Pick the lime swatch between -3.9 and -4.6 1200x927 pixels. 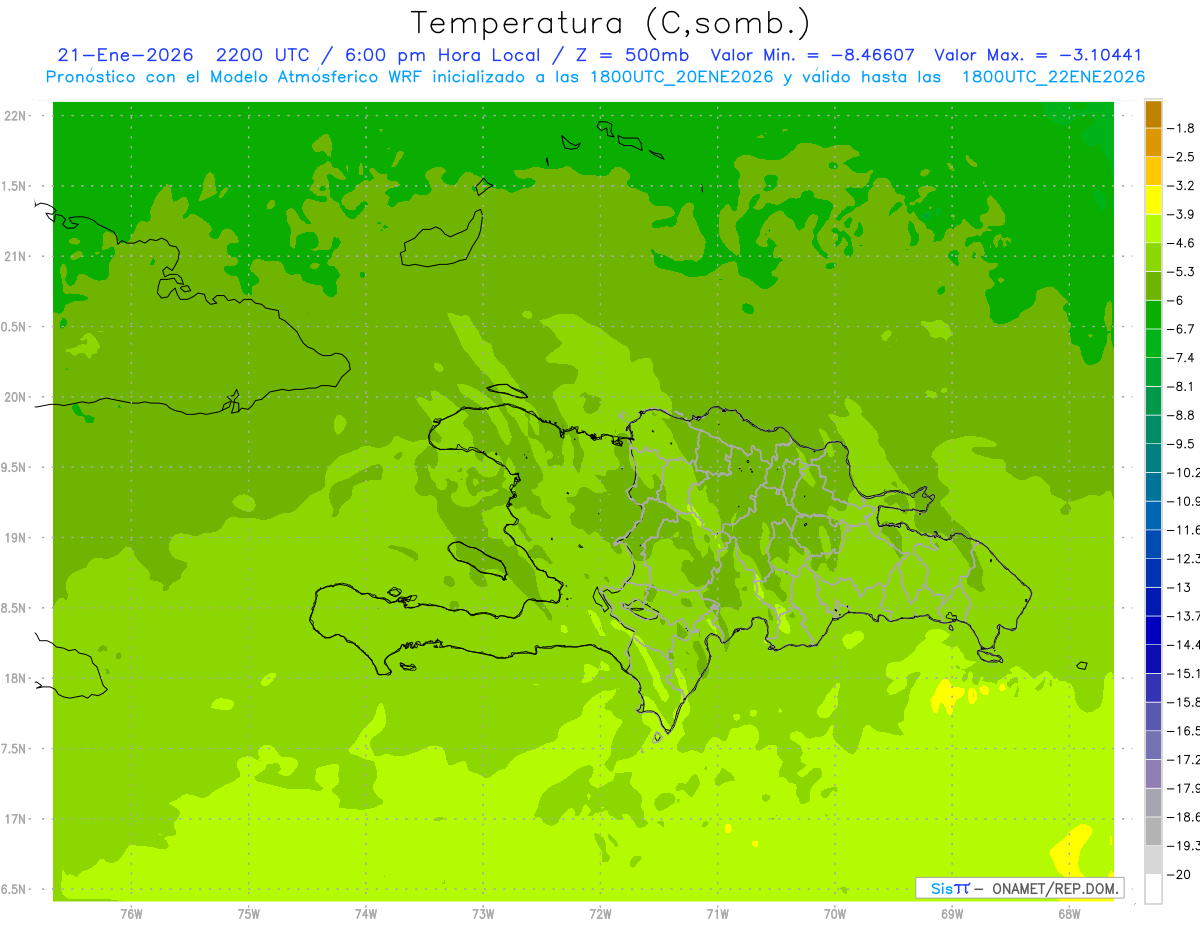point(1153,228)
